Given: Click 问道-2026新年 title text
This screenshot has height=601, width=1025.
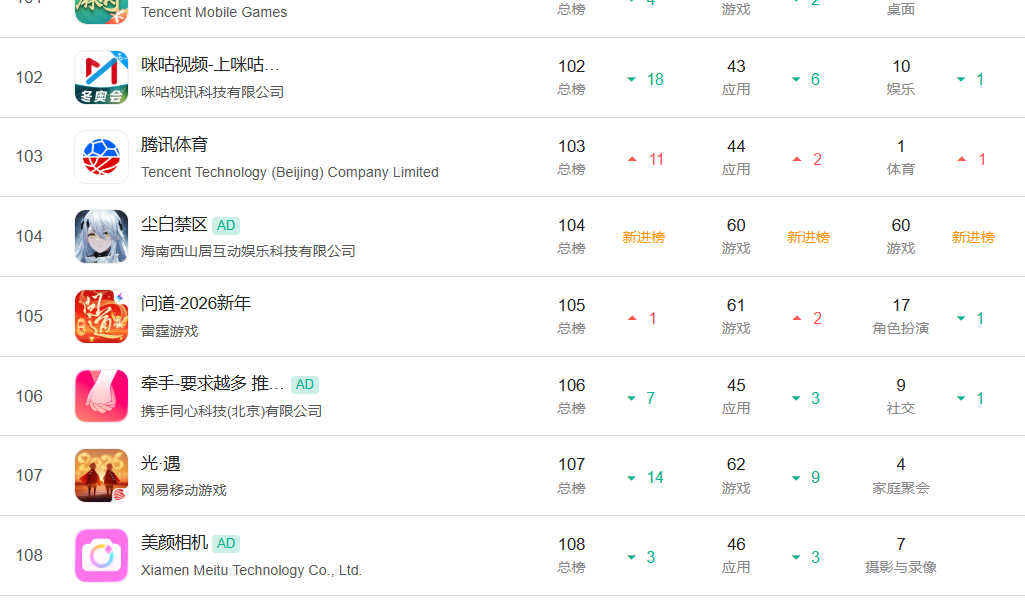Looking at the screenshot, I should [x=196, y=303].
